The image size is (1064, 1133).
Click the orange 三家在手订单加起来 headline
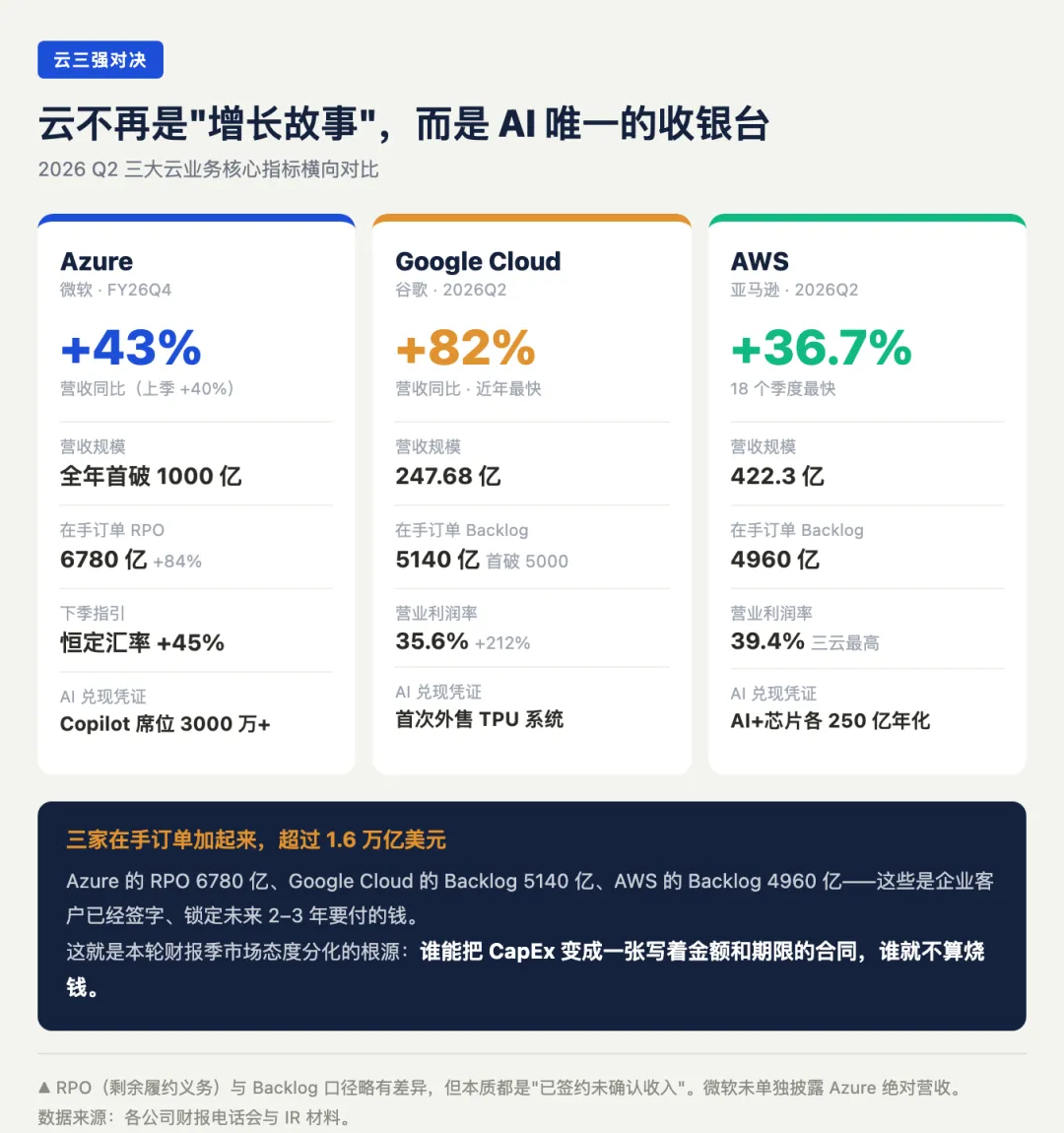pos(256,839)
